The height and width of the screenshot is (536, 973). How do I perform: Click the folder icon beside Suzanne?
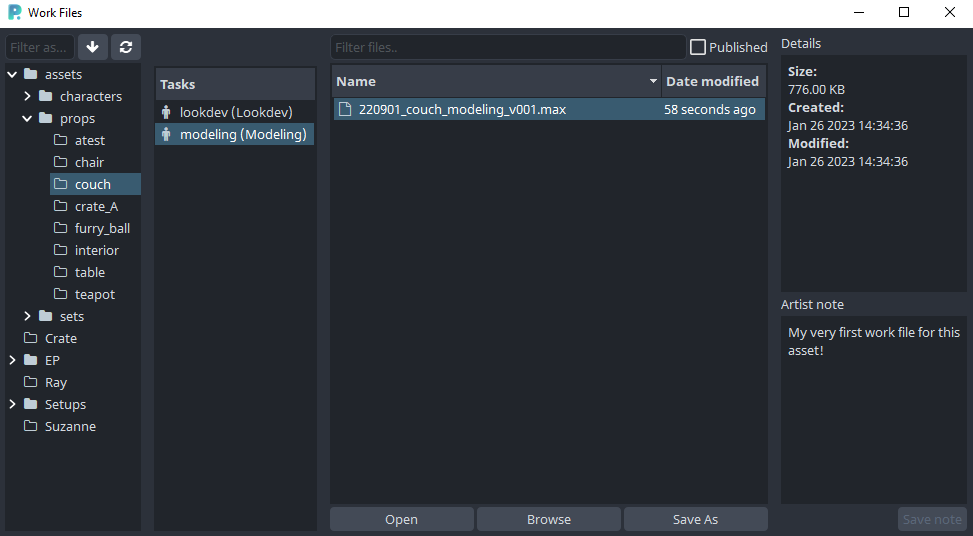[31, 426]
